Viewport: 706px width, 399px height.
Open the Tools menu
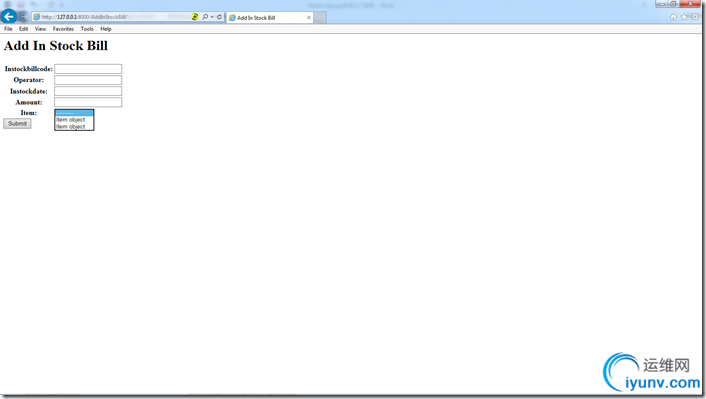click(87, 29)
